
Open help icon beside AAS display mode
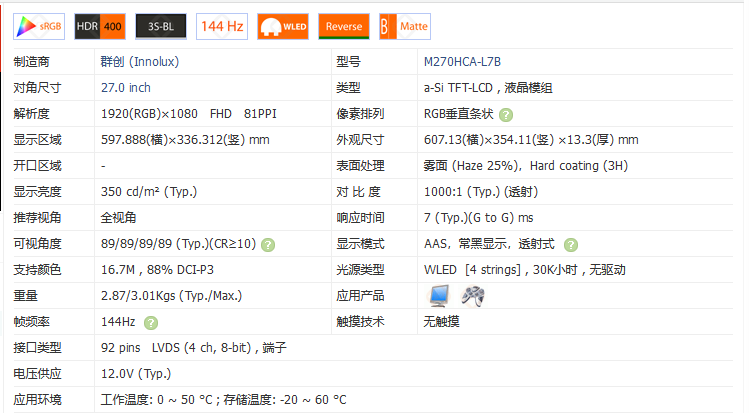[570, 244]
